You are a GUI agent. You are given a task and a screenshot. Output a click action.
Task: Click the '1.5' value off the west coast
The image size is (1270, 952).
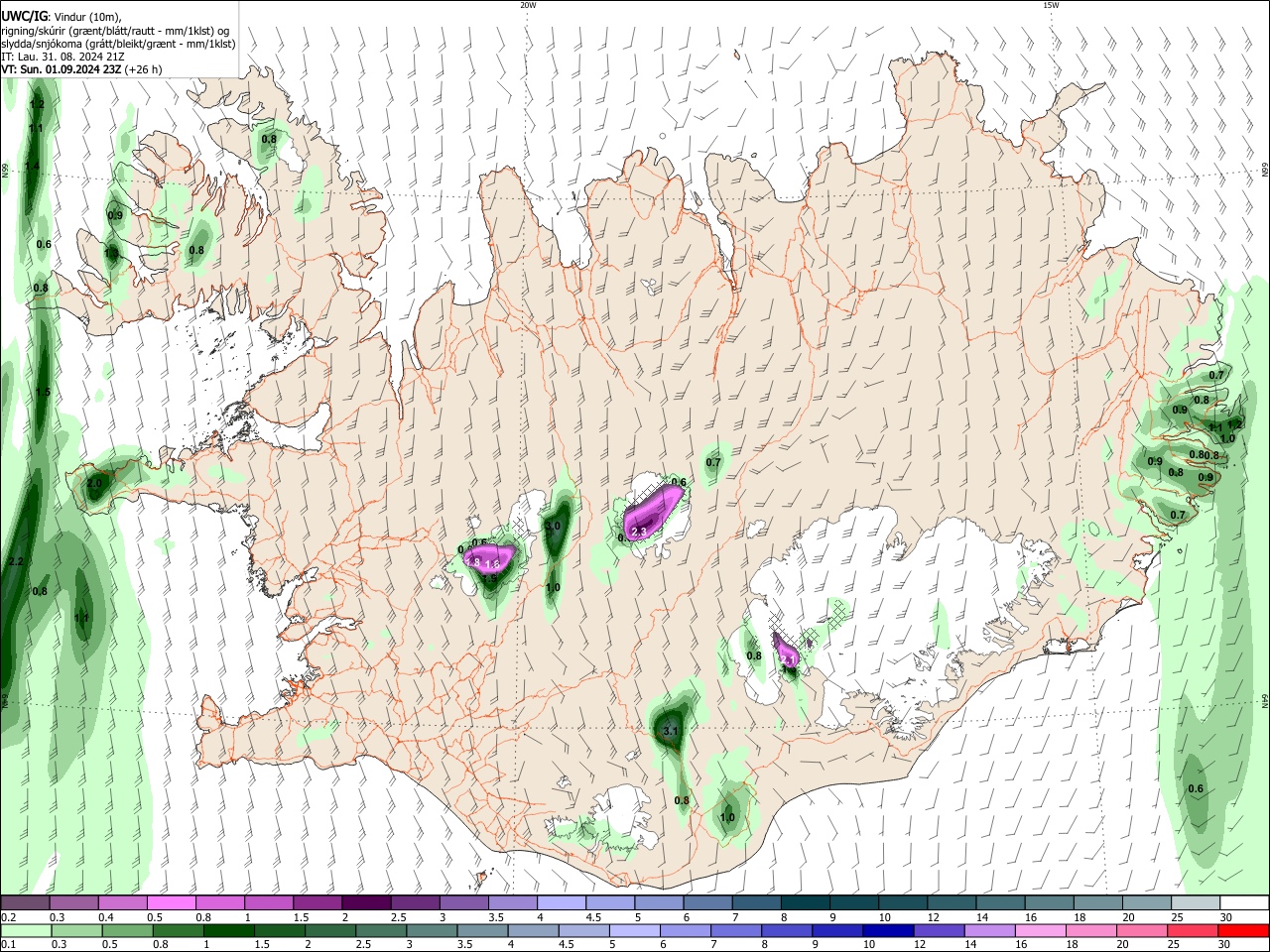[43, 393]
